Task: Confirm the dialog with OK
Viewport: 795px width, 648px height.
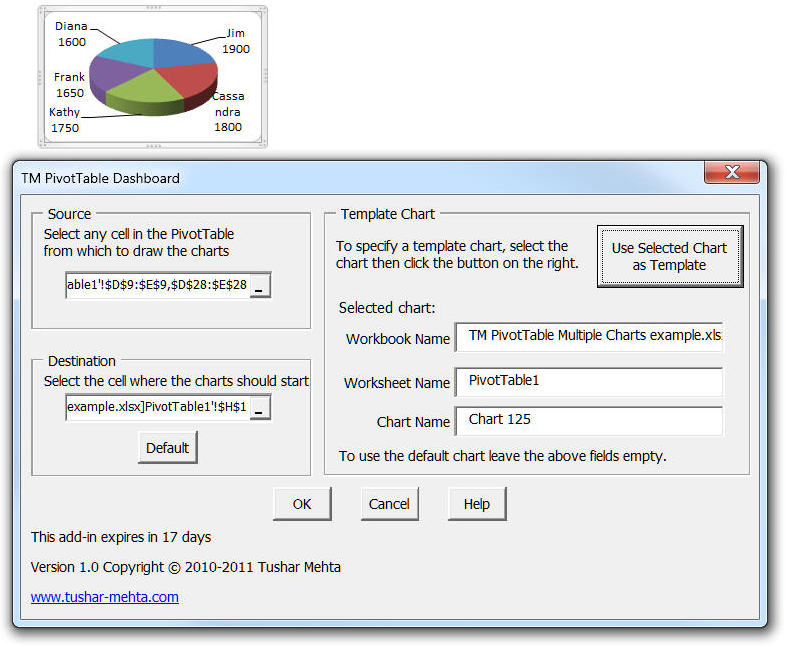Action: (x=302, y=504)
